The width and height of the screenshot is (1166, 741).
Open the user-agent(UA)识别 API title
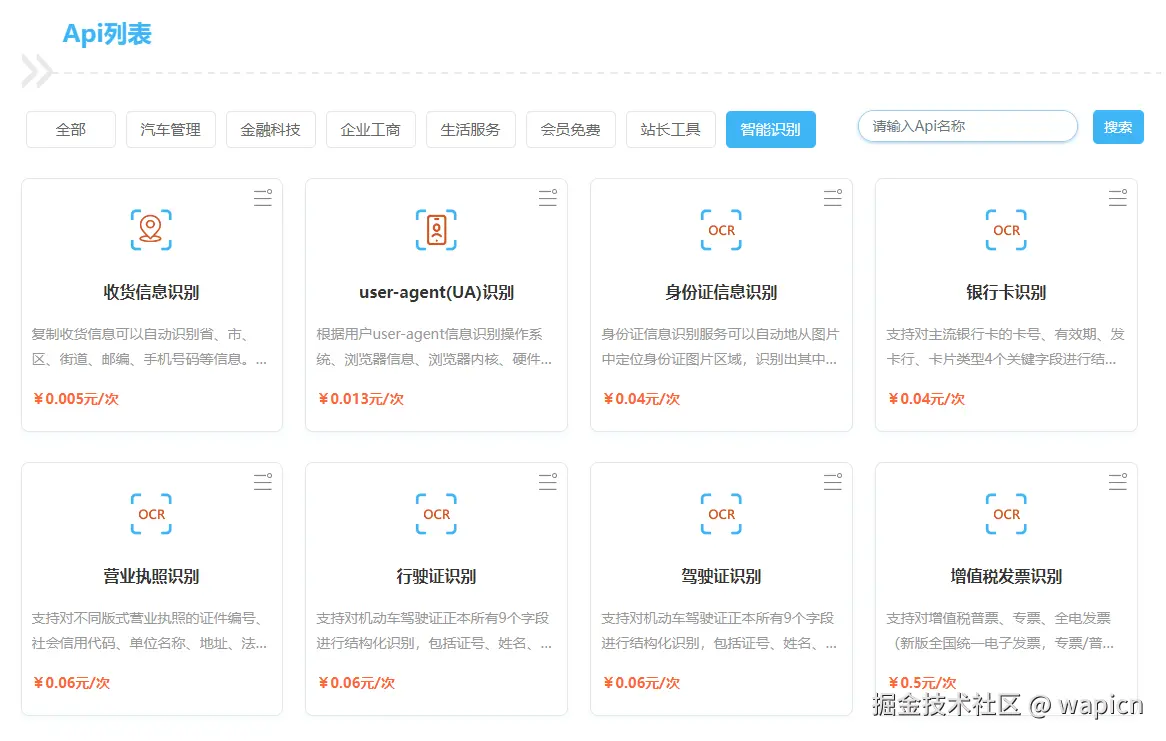click(437, 292)
